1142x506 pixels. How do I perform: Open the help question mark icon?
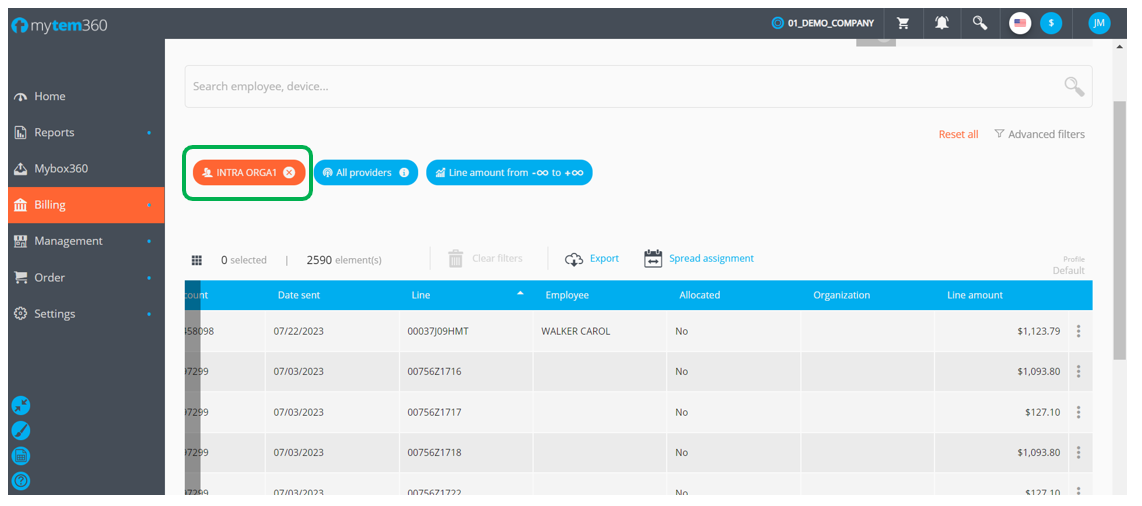coord(20,481)
